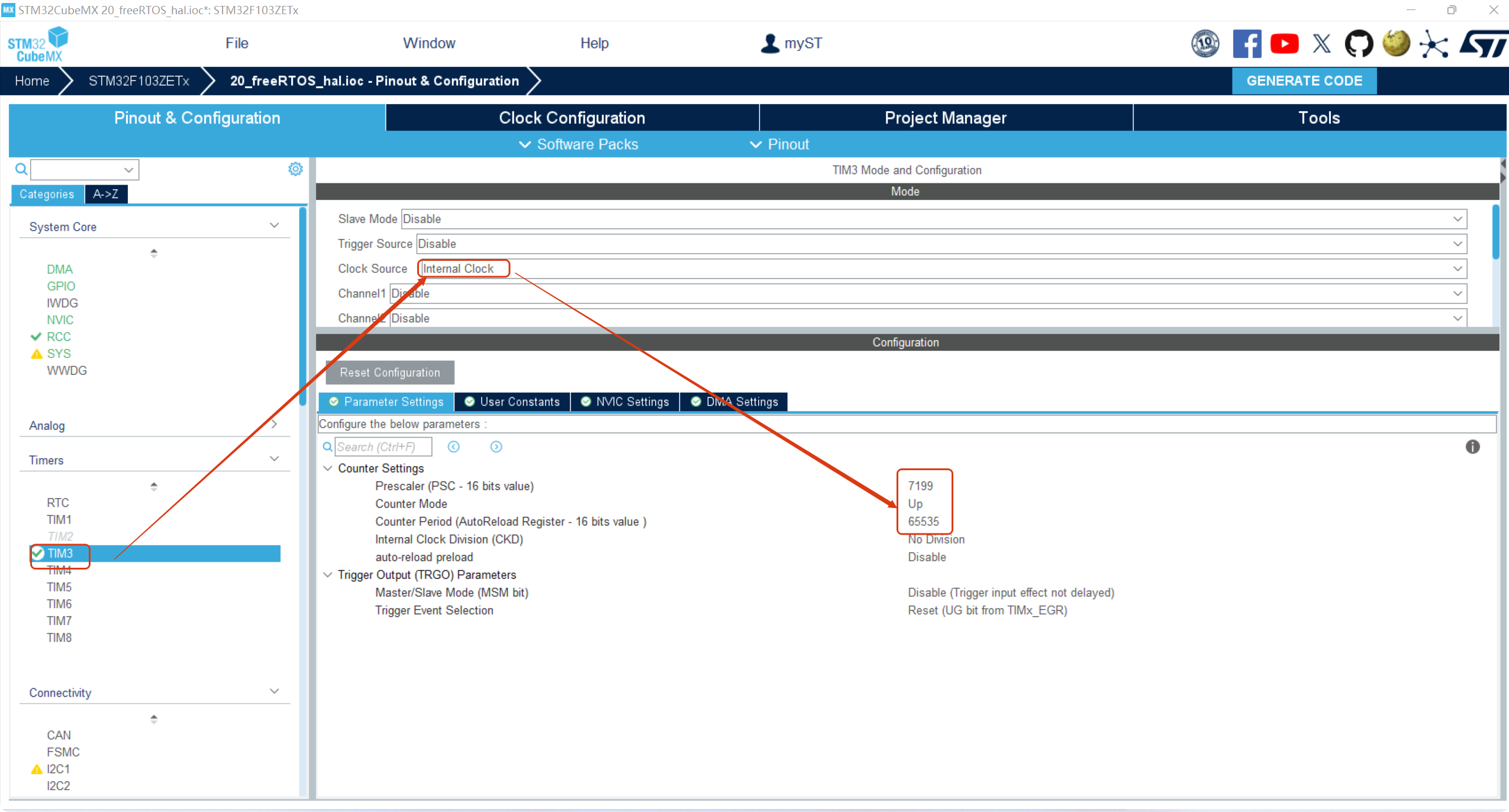Select the RCC item with checkmark
Image resolution: width=1509 pixels, height=812 pixels.
coord(59,337)
